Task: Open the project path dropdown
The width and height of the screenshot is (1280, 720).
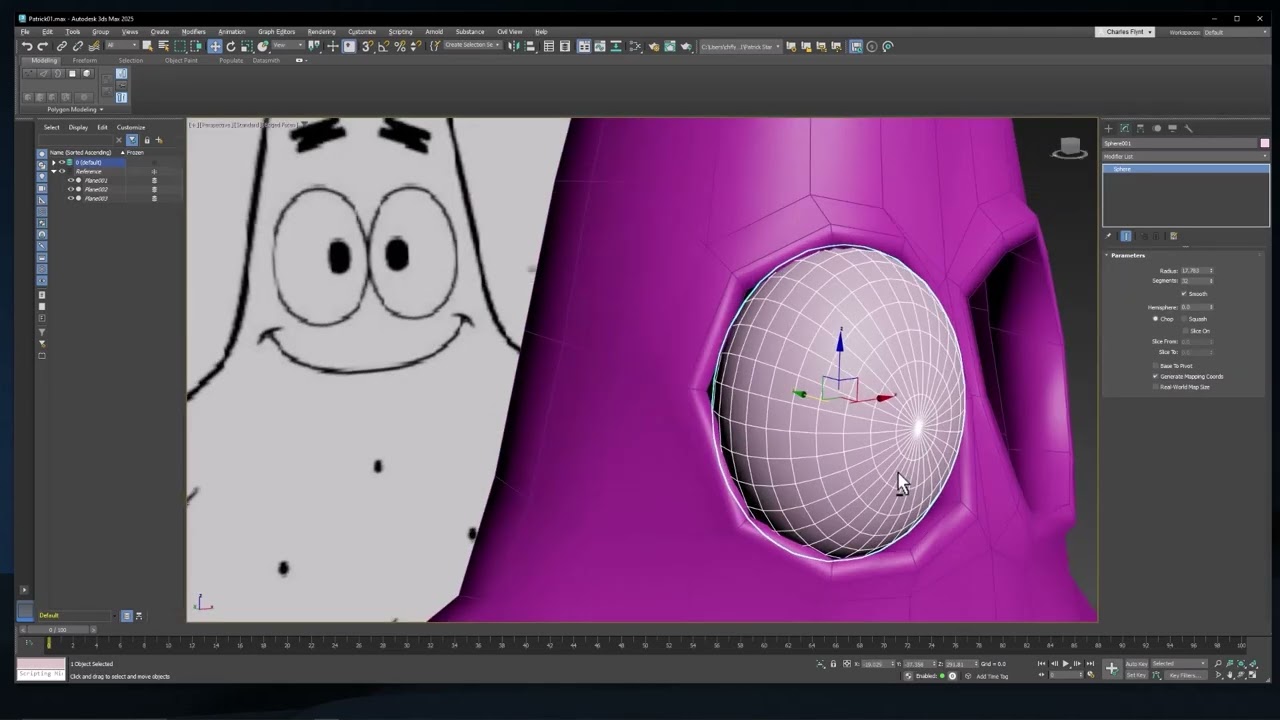Action: (740, 46)
